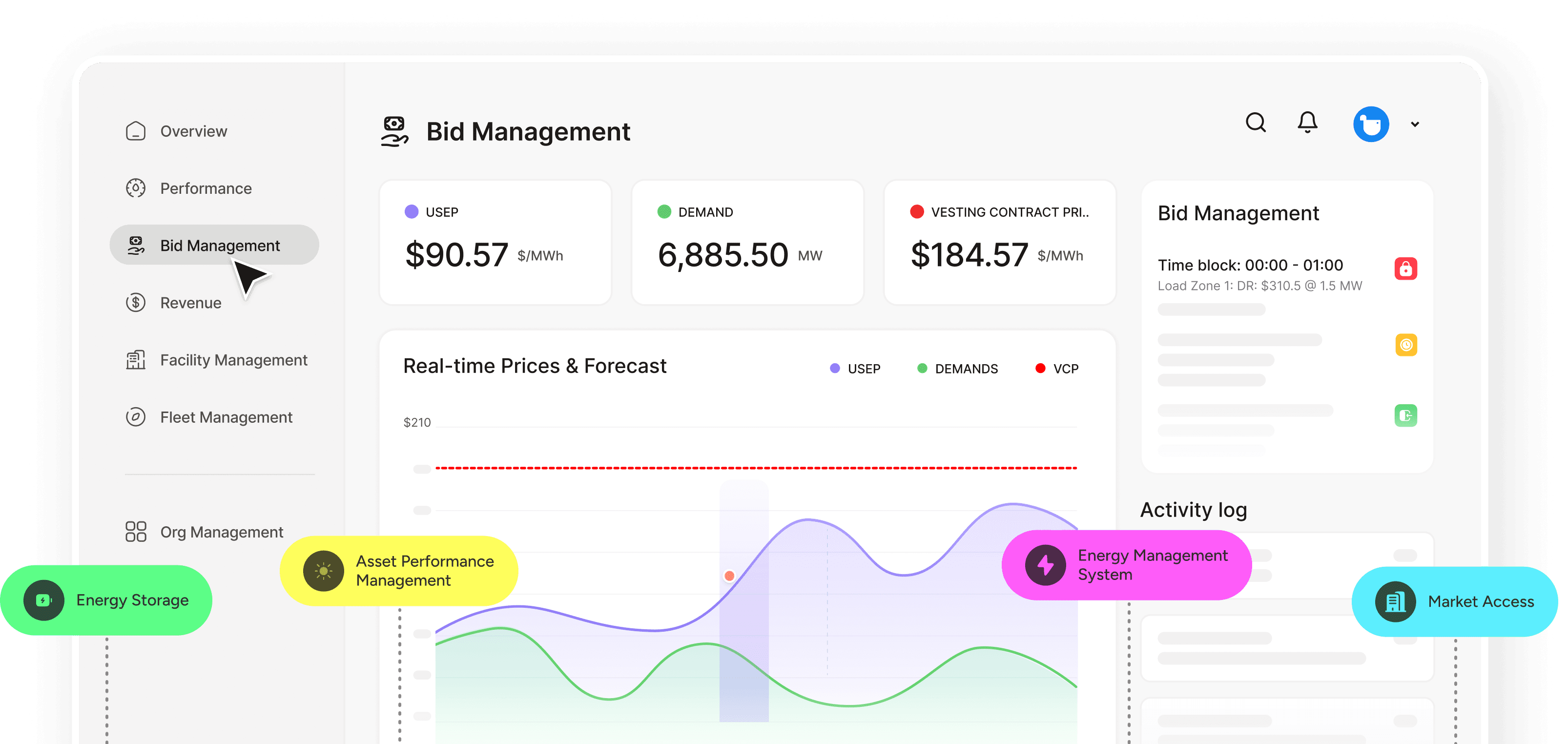The height and width of the screenshot is (744, 1568).
Task: Click the DEMAND 6,885.50 value
Action: (723, 254)
